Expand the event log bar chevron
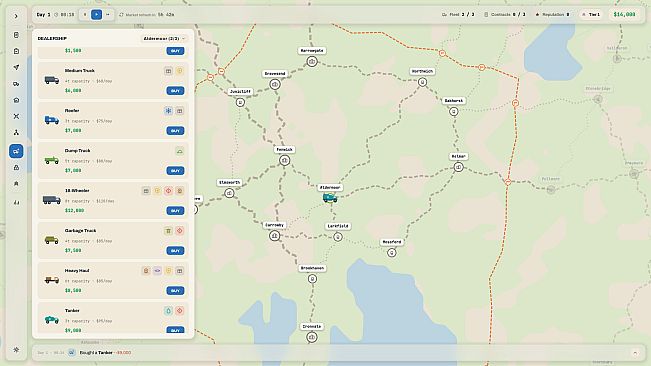Image resolution: width=651 pixels, height=366 pixels. [635, 353]
